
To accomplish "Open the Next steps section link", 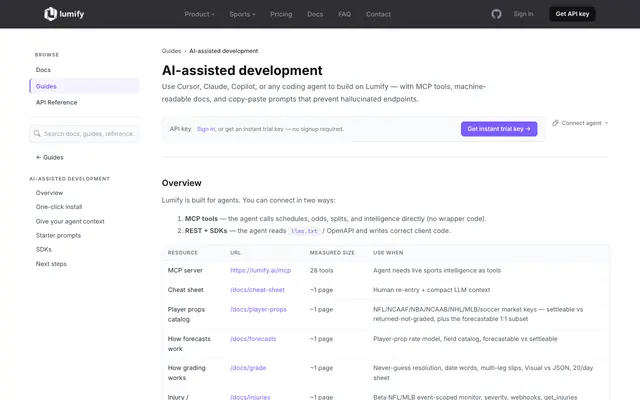I will tap(51, 264).
